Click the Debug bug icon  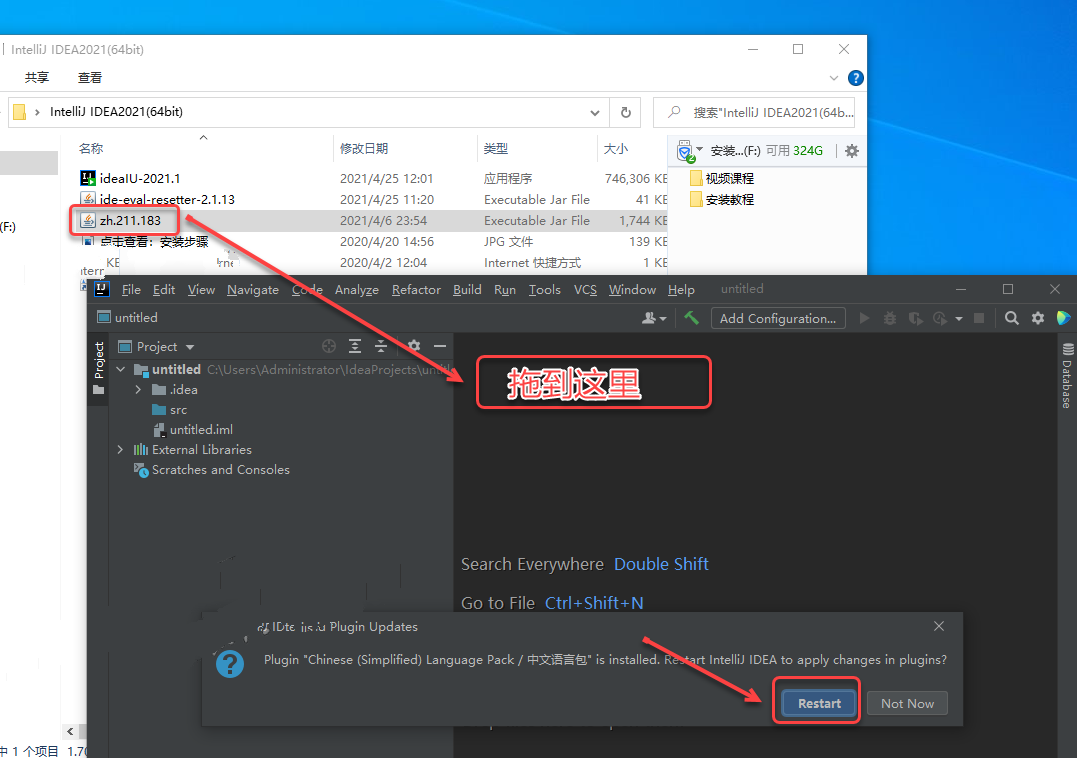pos(889,318)
